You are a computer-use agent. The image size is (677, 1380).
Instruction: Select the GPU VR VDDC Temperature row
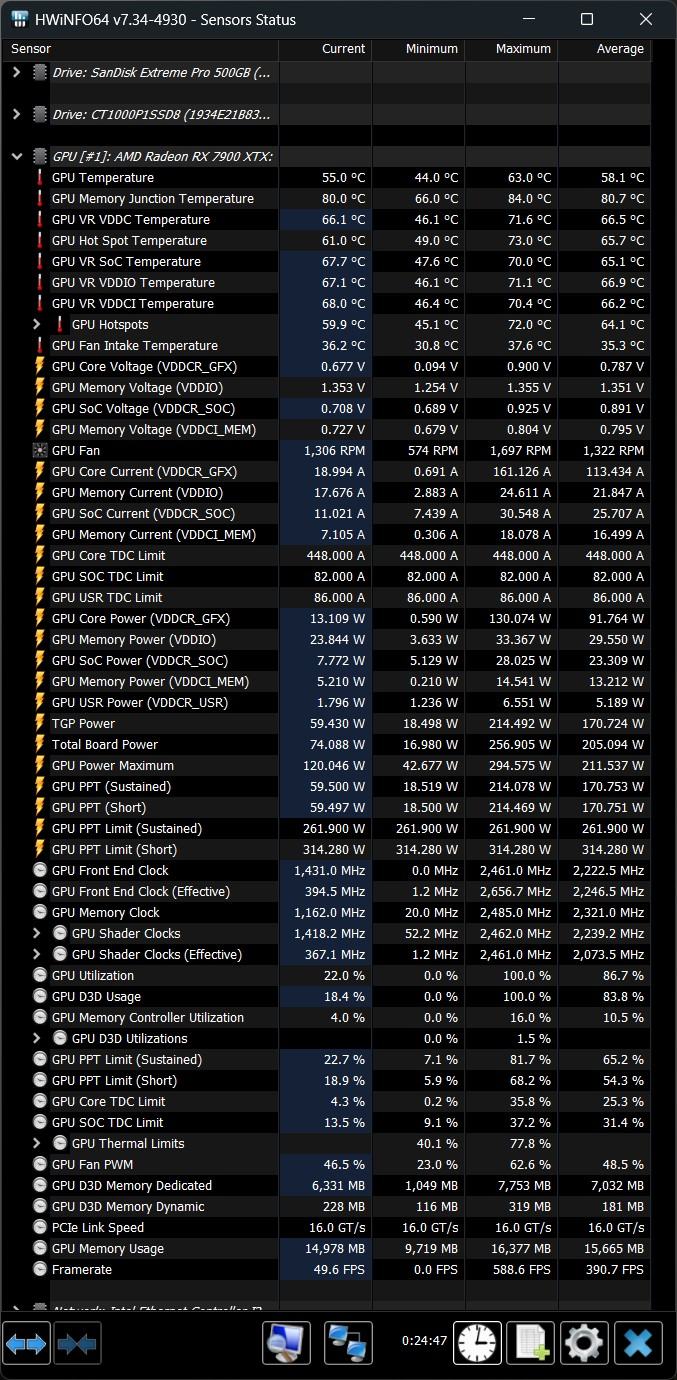pyautogui.click(x=326, y=219)
